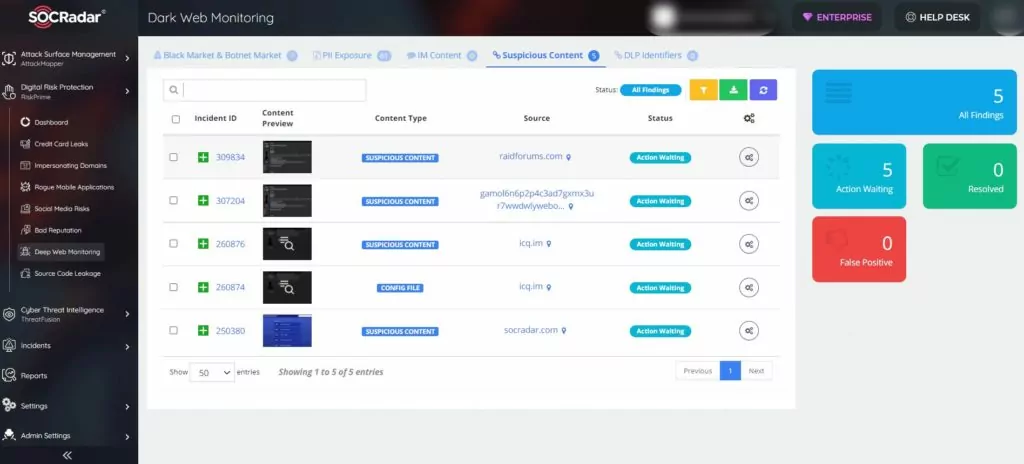1024x464 pixels.
Task: Go to the Next page
Action: pyautogui.click(x=756, y=371)
